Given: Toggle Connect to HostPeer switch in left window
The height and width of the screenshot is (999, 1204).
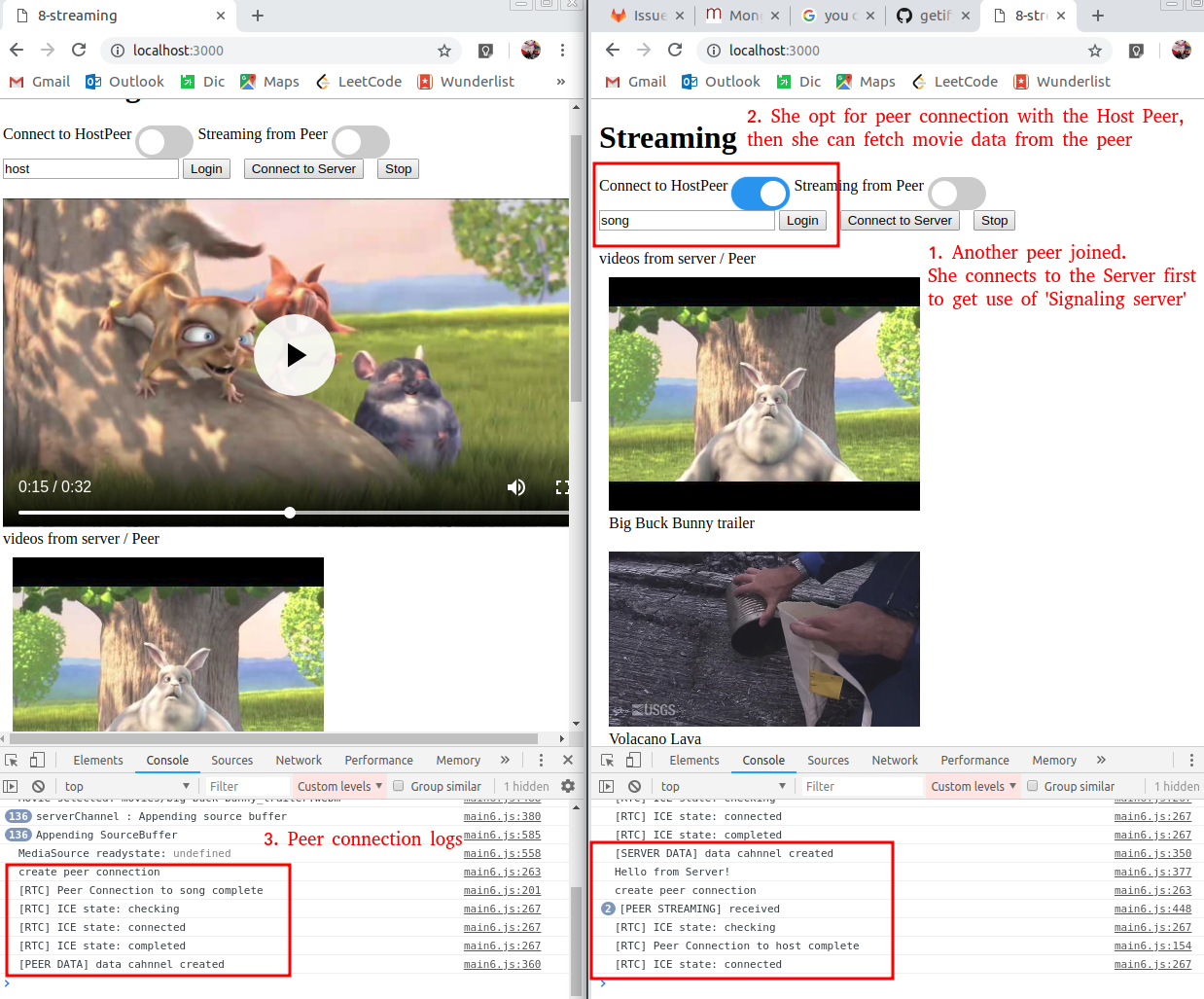Looking at the screenshot, I should (164, 142).
